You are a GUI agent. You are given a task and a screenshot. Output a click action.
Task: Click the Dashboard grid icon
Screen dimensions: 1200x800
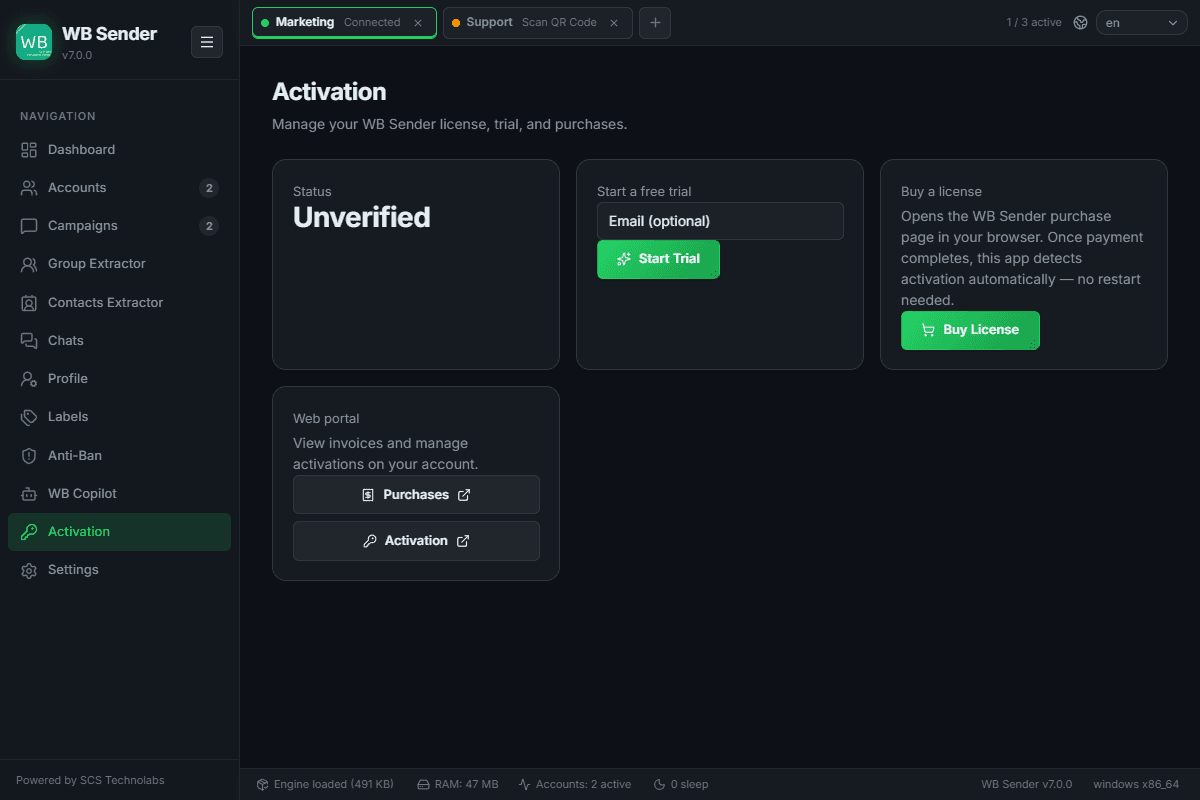(x=29, y=150)
